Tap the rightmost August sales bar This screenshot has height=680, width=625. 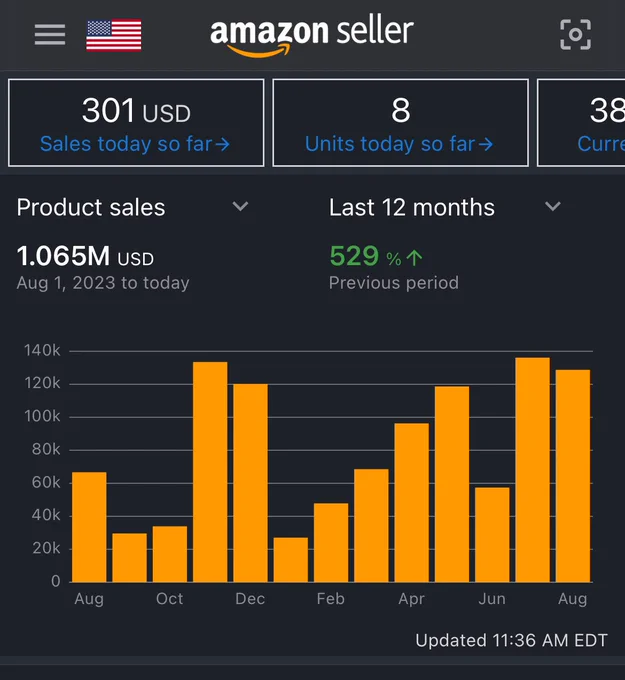click(573, 476)
